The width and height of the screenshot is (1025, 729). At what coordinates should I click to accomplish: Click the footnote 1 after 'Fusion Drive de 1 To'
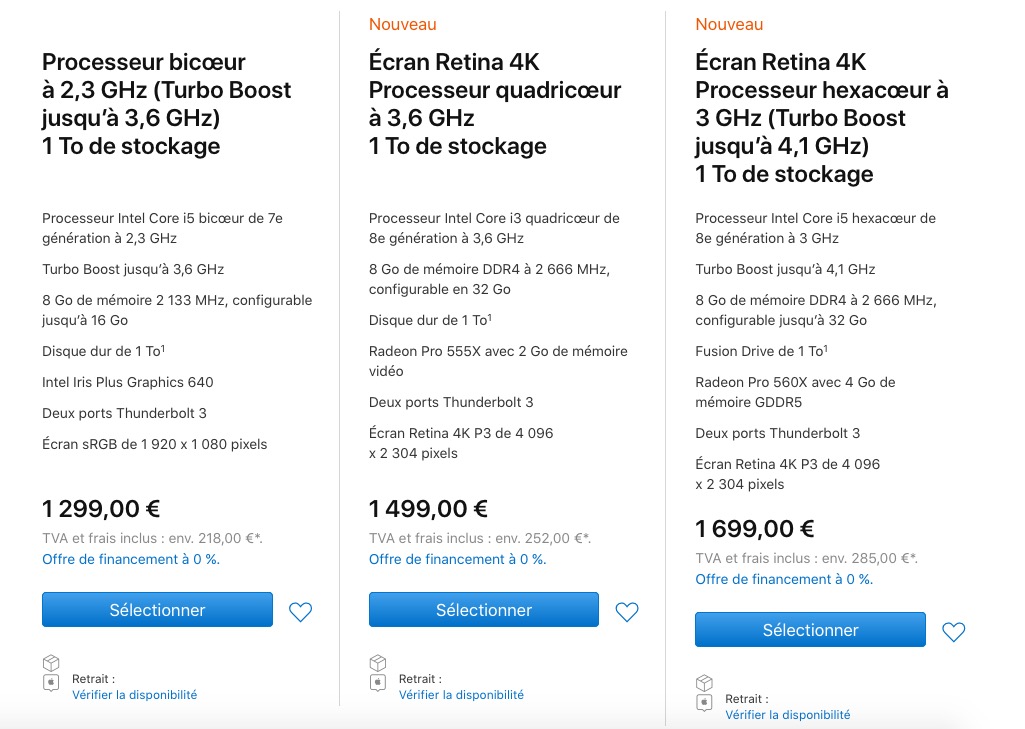[826, 348]
